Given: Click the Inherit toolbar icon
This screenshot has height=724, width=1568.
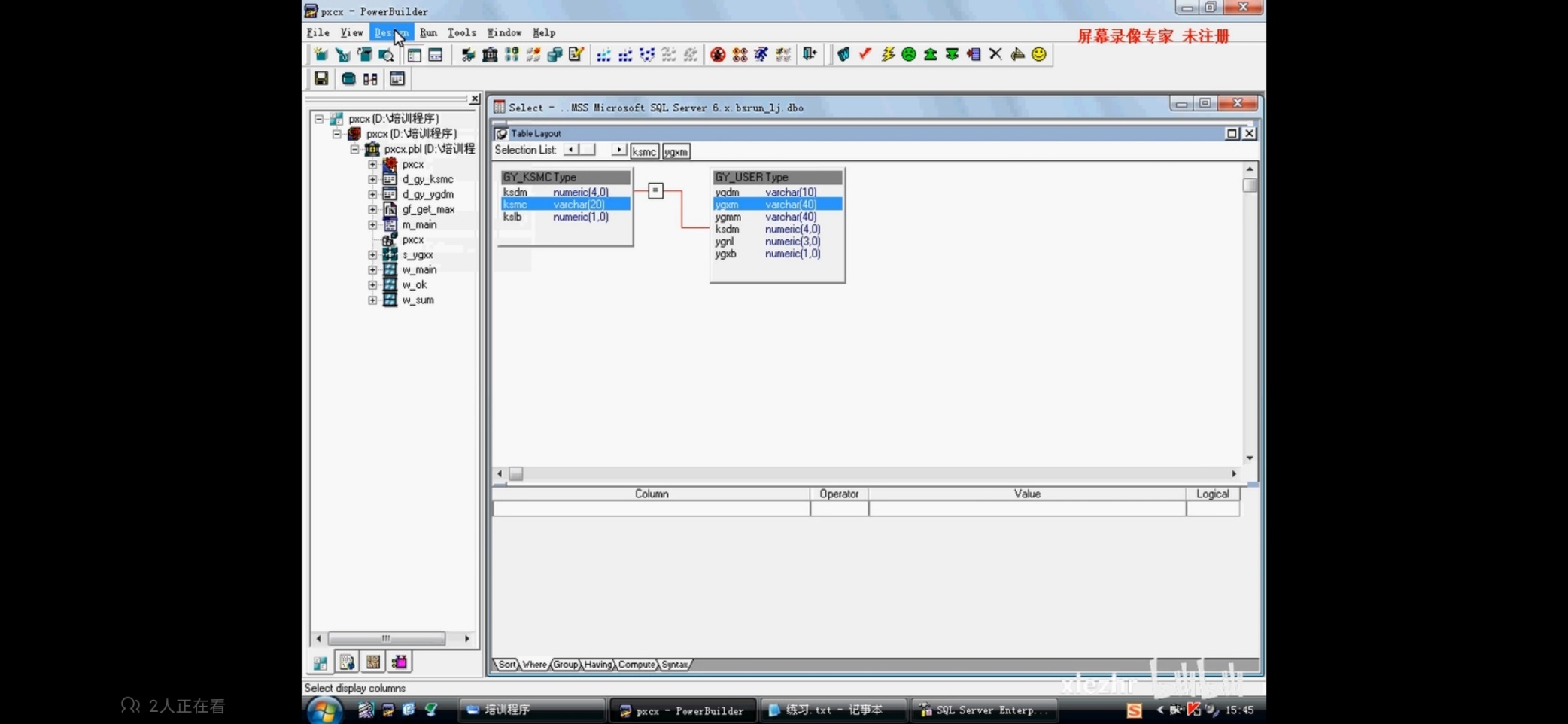Looking at the screenshot, I should [x=343, y=54].
